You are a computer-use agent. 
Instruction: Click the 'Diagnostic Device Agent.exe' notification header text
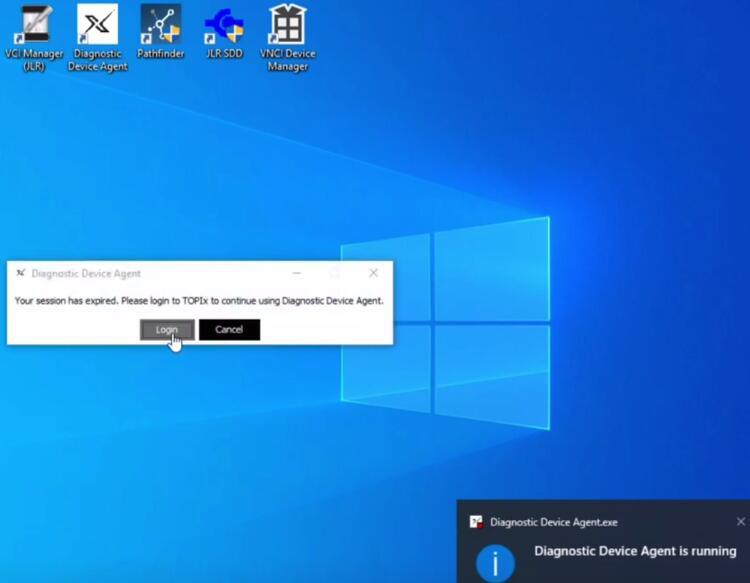(554, 522)
